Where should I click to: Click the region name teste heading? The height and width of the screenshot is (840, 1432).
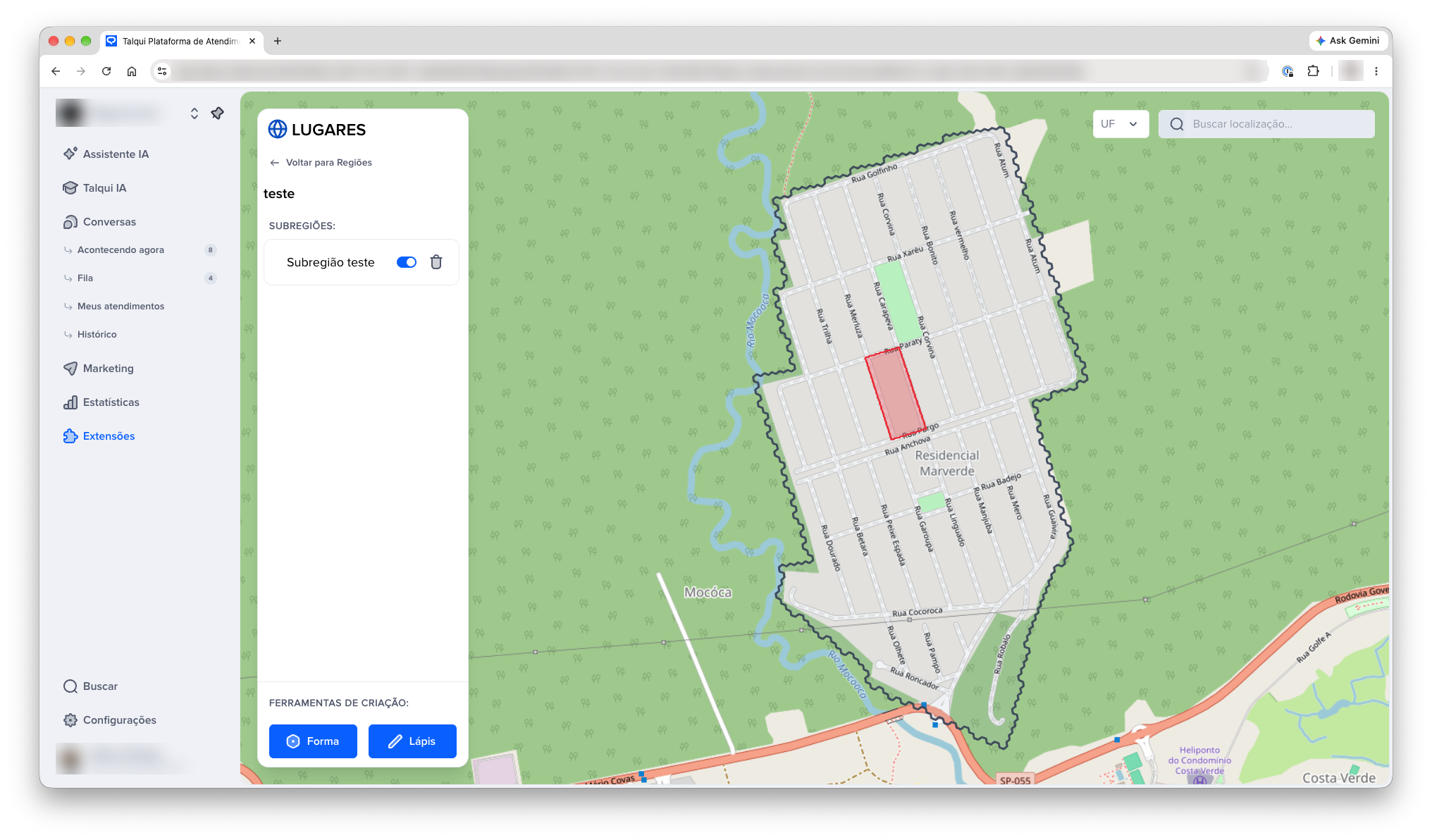[x=279, y=194]
